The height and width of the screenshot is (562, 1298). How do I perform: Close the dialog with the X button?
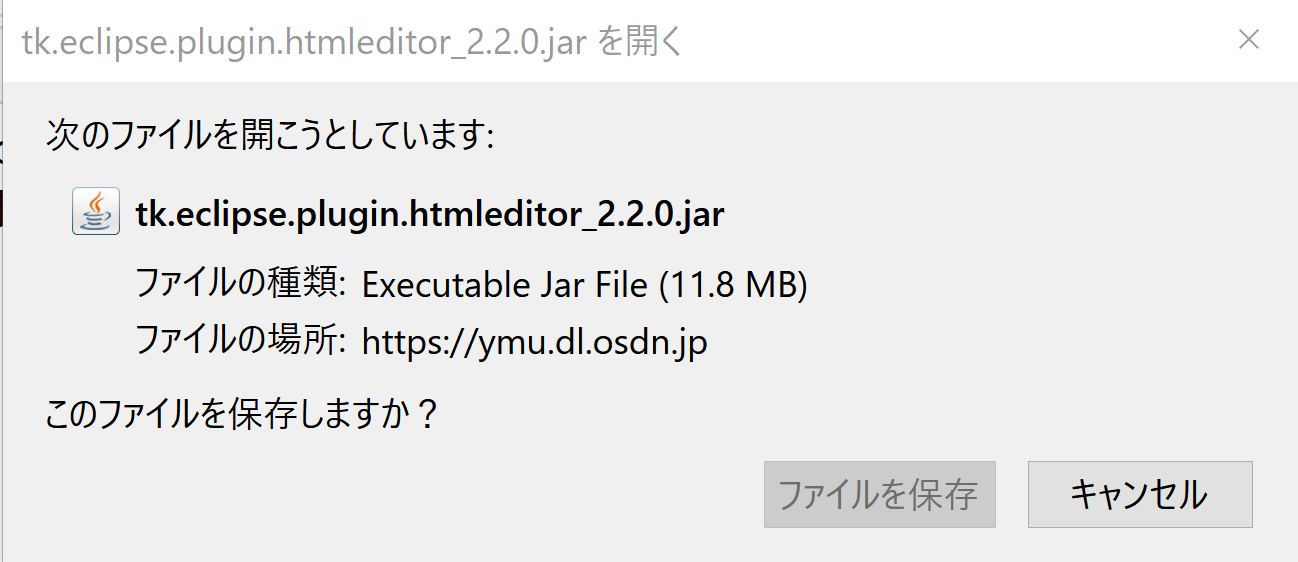1248,40
